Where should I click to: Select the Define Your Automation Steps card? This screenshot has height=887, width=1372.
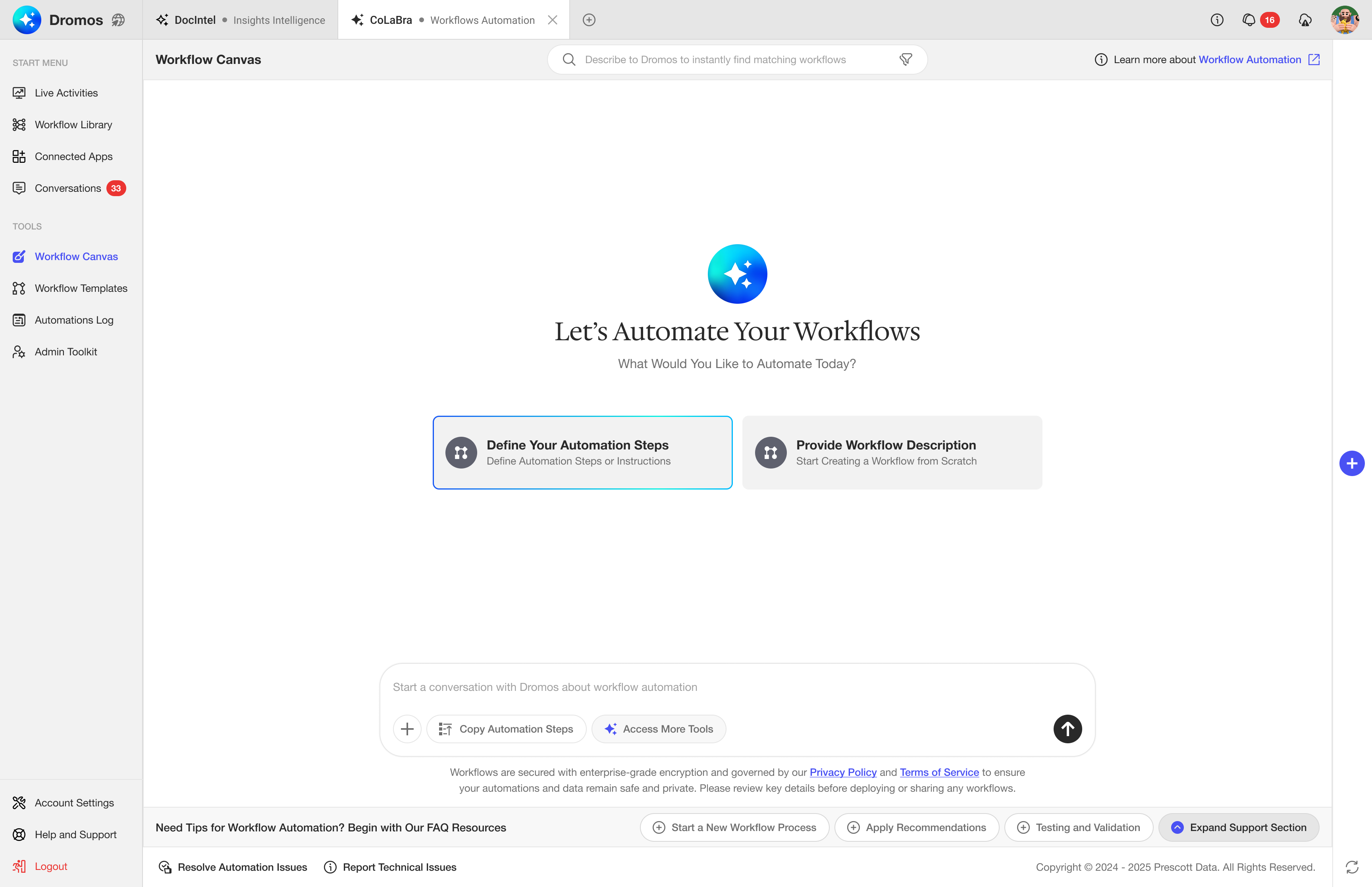tap(582, 452)
